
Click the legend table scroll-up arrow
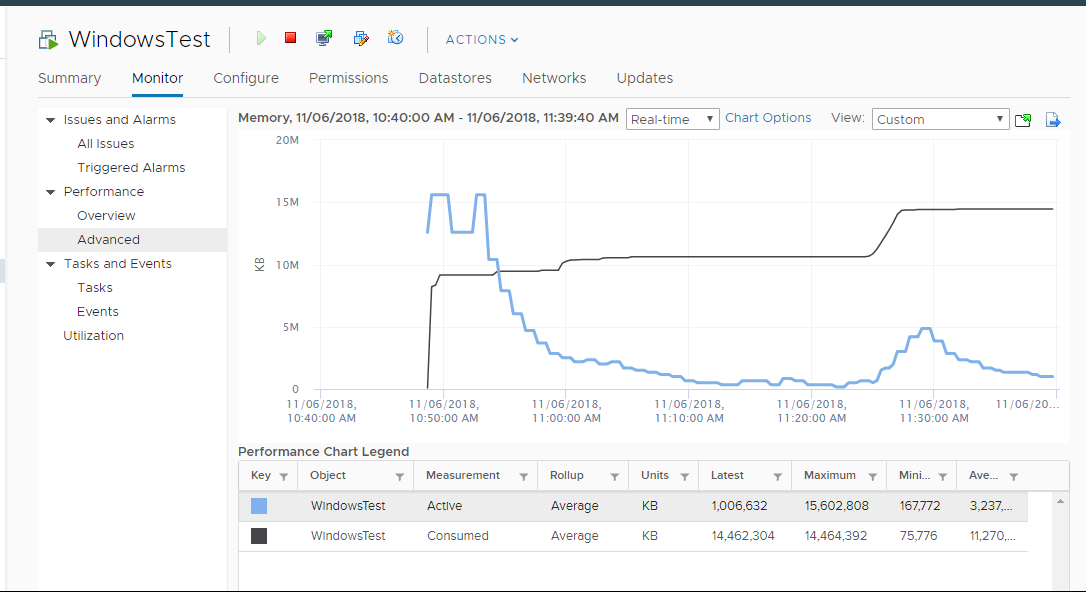click(x=1060, y=501)
